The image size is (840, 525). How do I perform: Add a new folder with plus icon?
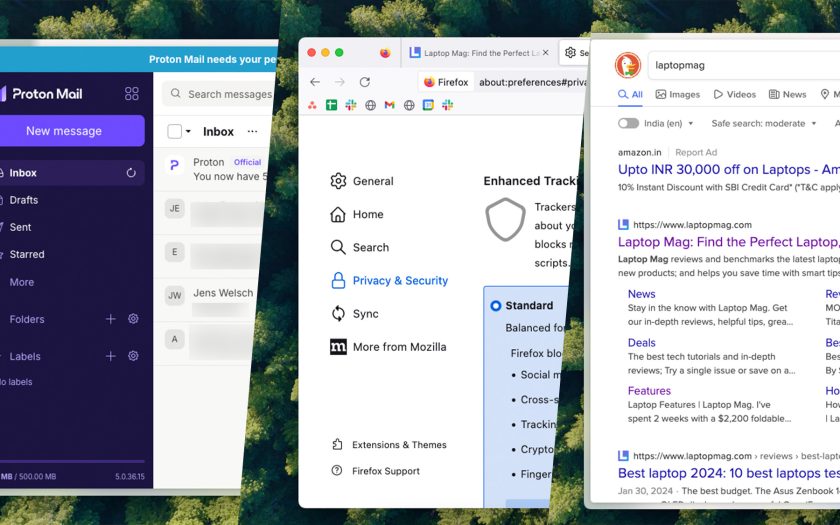(x=110, y=319)
